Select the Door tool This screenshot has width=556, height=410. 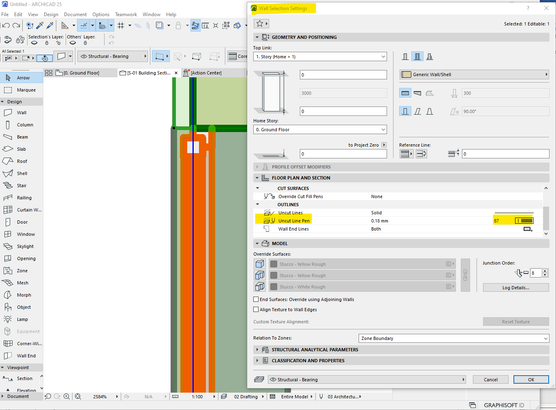click(21, 222)
